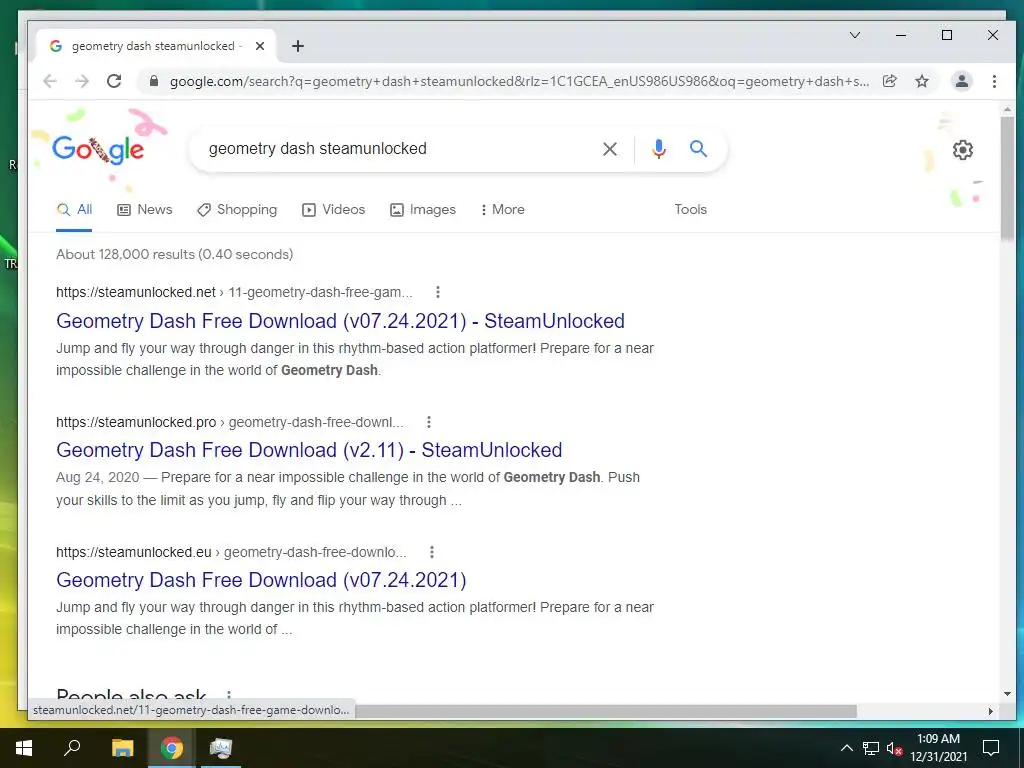Open File Explorer from the taskbar
Viewport: 1024px width, 768px height.
(123, 748)
